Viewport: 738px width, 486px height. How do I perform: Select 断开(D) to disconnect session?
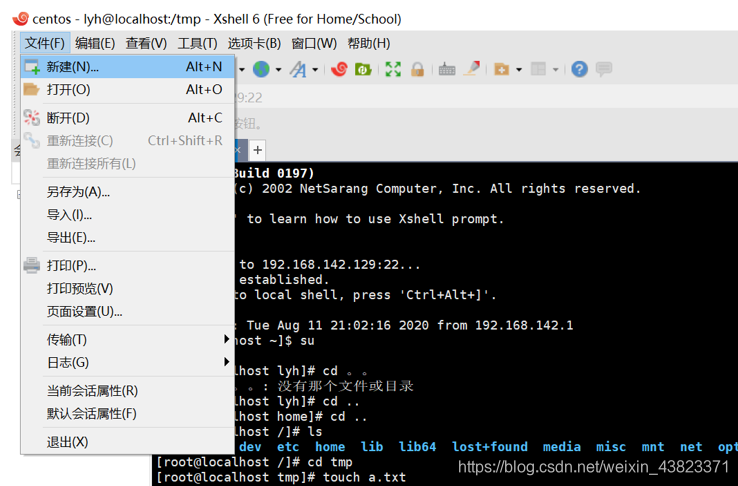[x=128, y=118]
